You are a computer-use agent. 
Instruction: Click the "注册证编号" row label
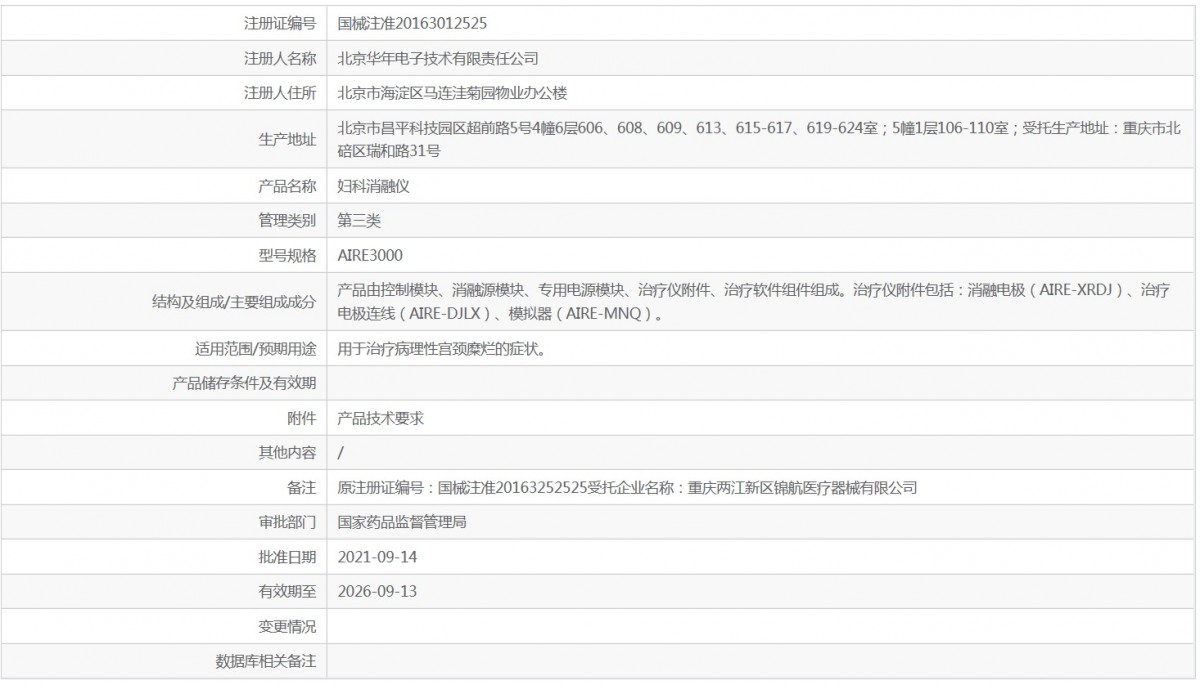pyautogui.click(x=280, y=22)
